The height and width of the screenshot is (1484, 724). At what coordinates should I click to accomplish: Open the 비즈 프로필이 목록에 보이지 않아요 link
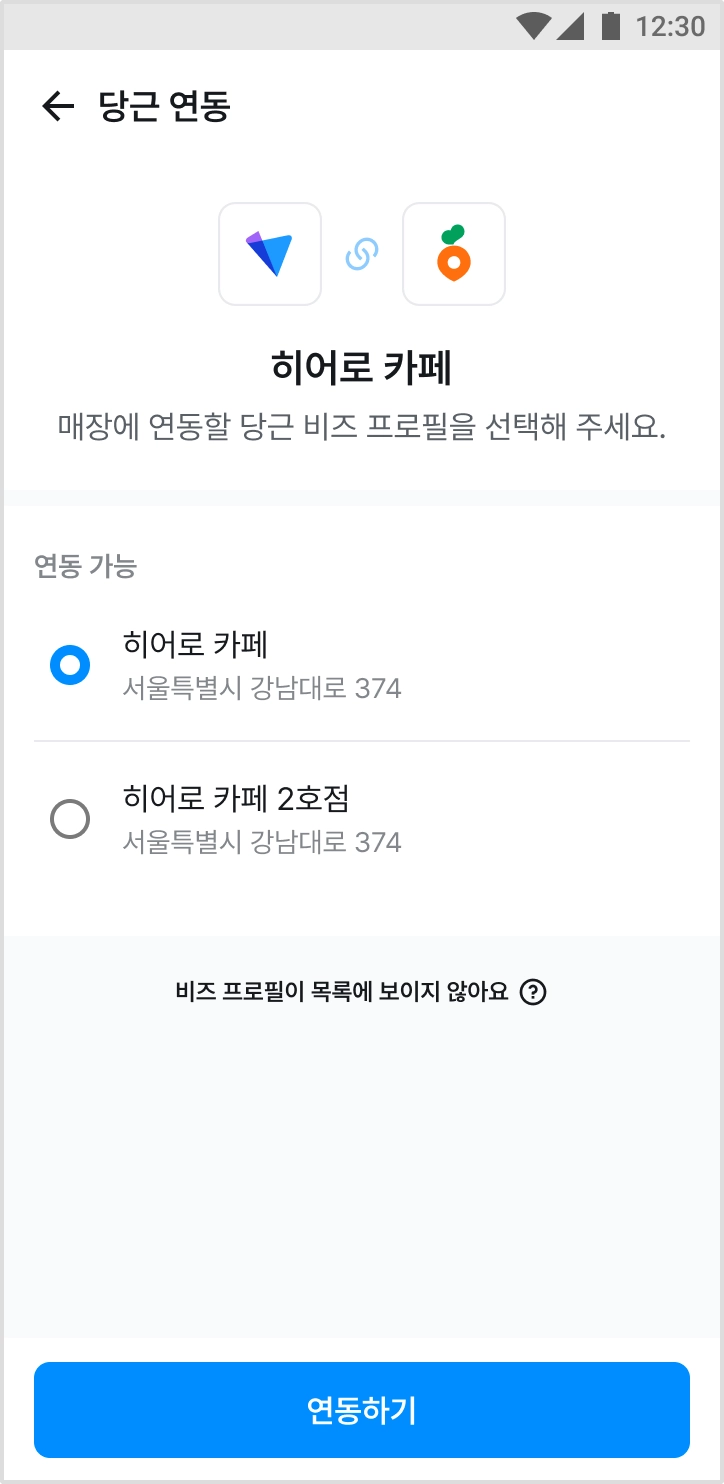[x=342, y=992]
